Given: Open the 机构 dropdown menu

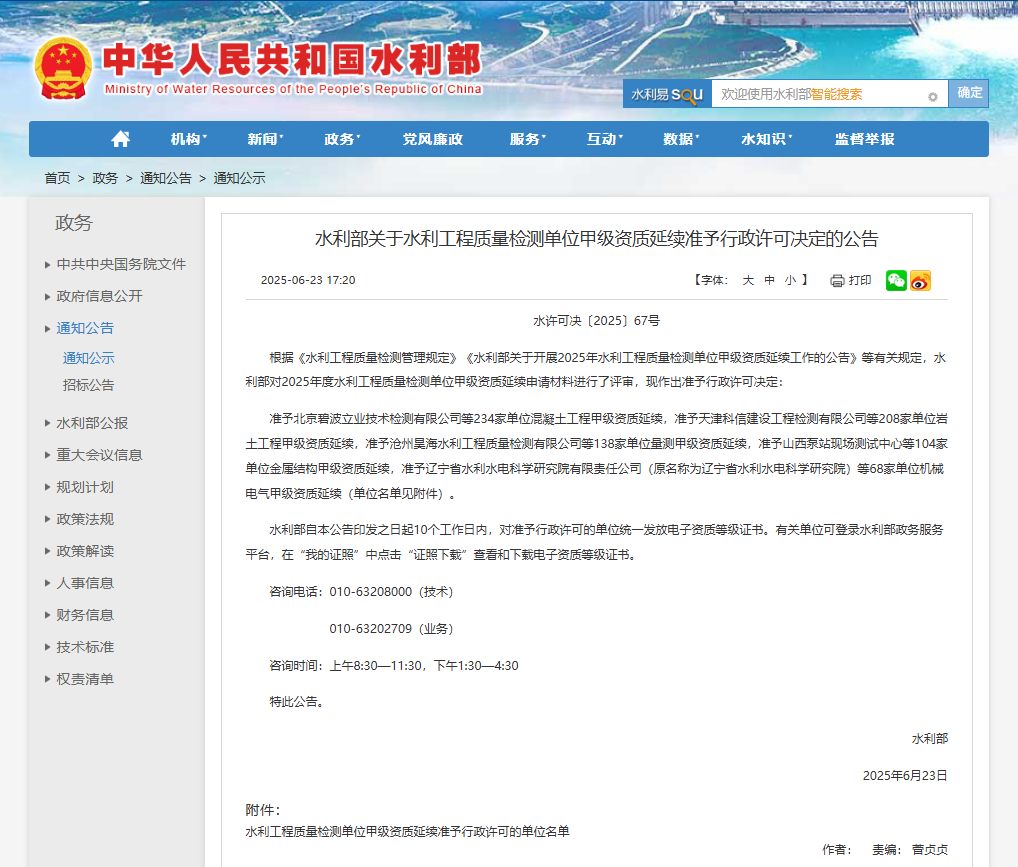Looking at the screenshot, I should point(188,139).
